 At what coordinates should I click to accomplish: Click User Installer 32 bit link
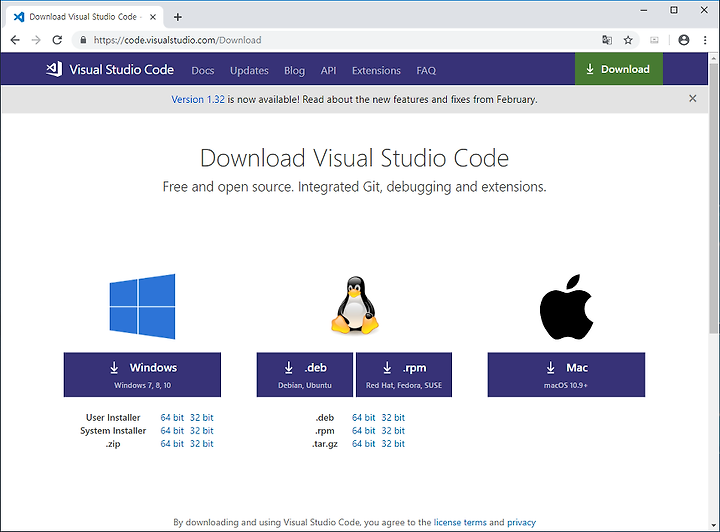(x=202, y=417)
